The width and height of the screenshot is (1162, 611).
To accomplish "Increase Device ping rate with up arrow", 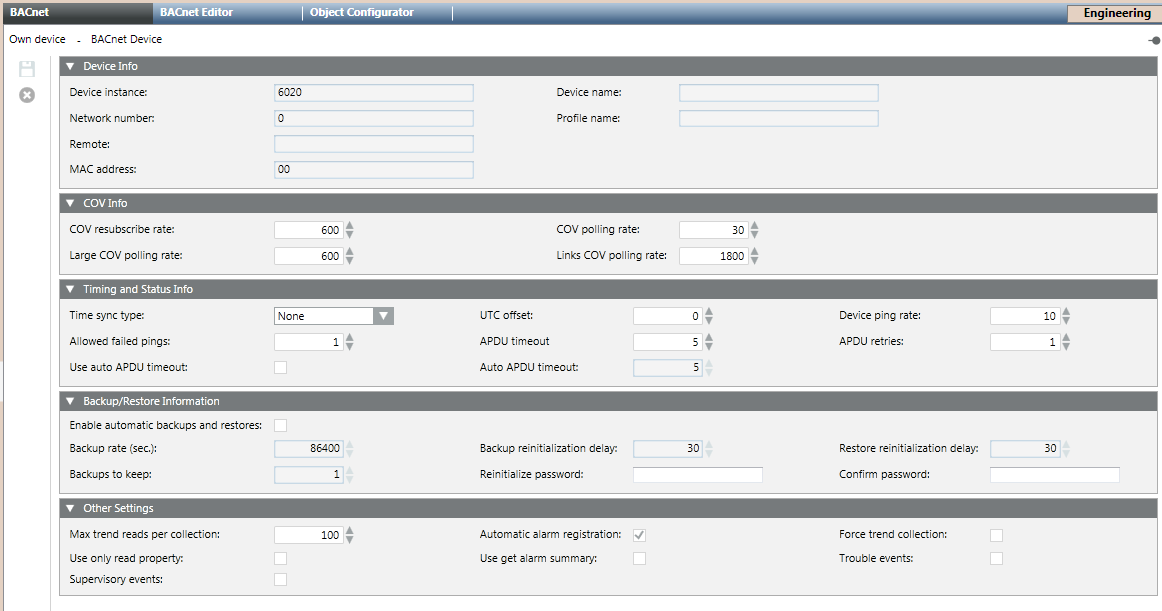I will [1066, 311].
